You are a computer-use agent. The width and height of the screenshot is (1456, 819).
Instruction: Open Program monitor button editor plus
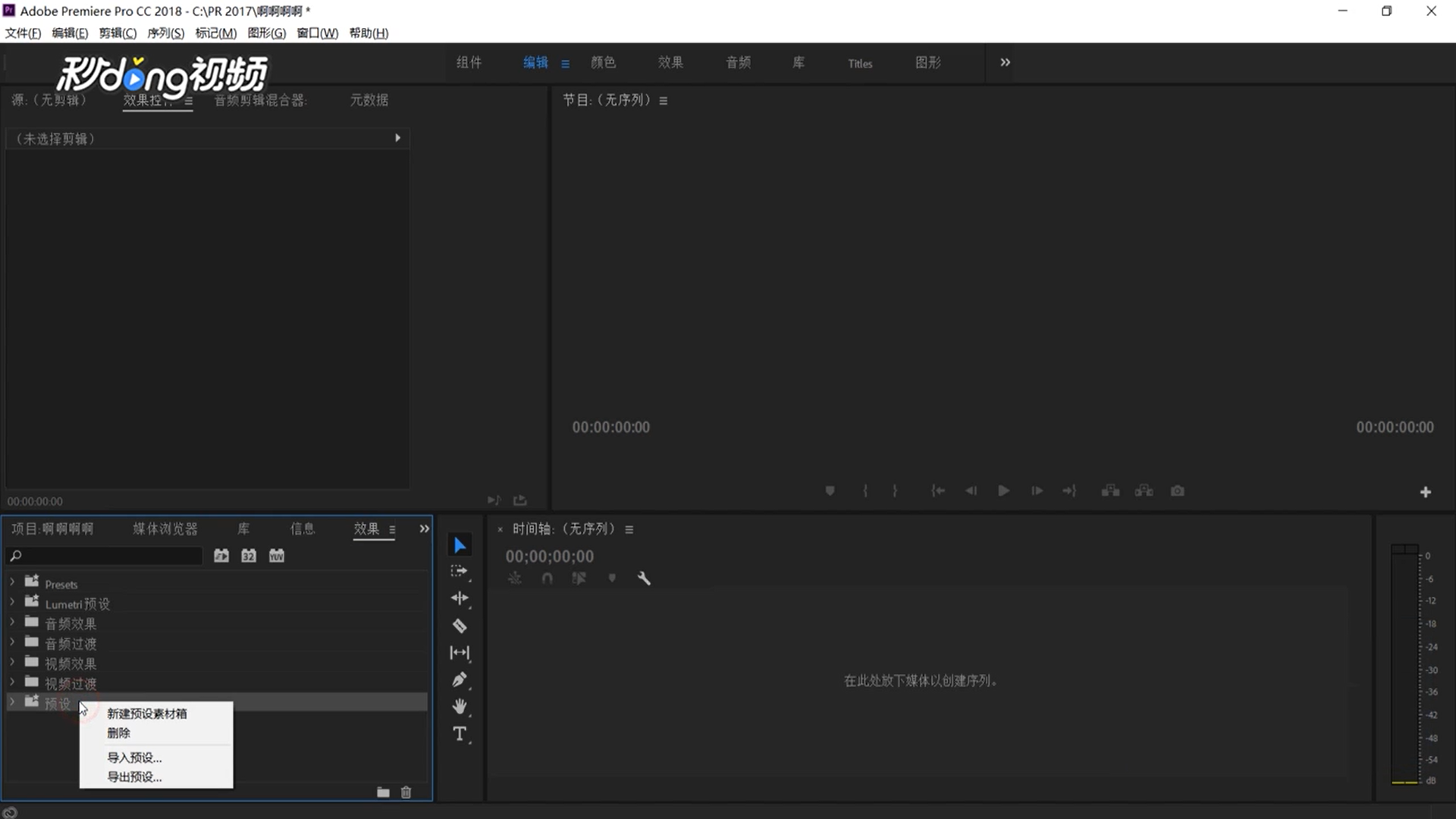(x=1426, y=492)
